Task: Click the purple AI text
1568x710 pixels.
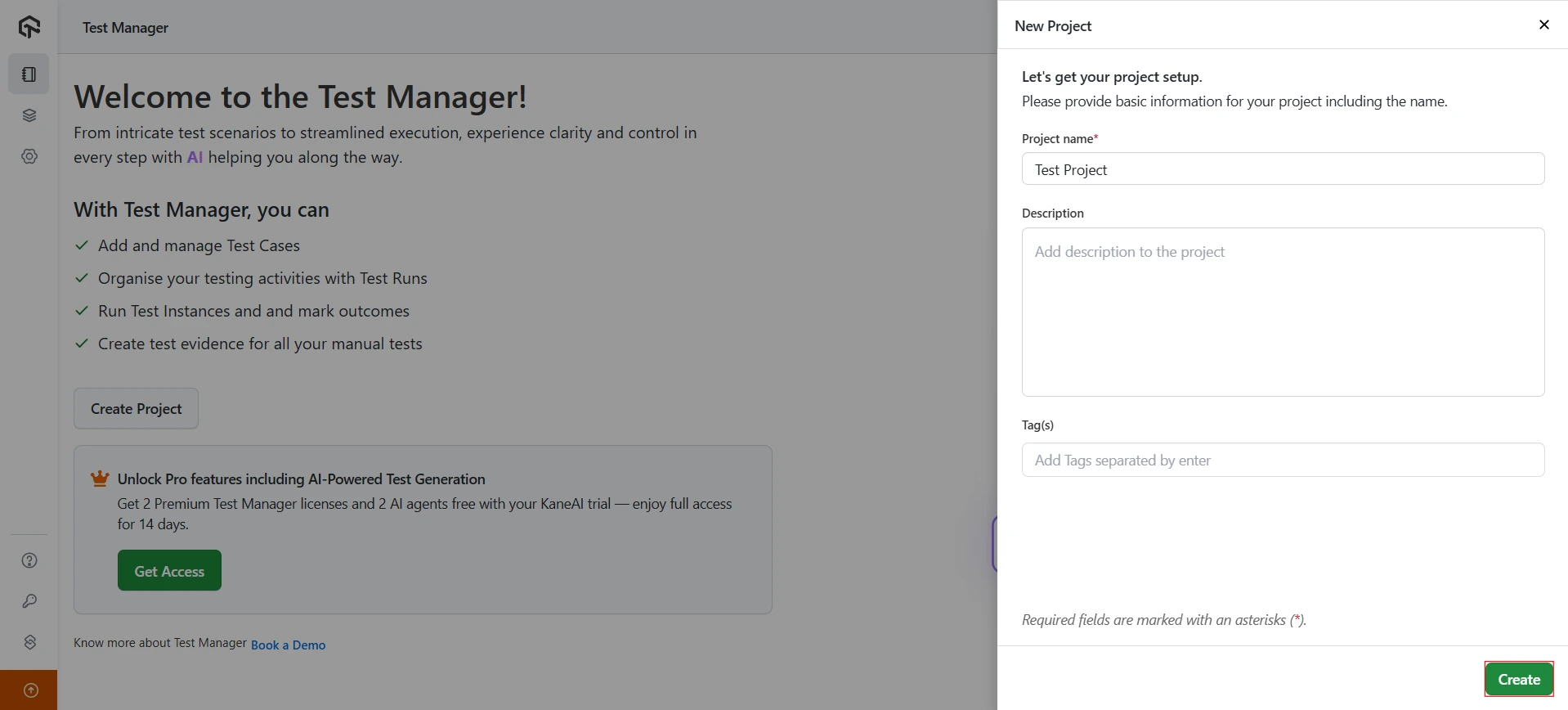Action: point(195,157)
